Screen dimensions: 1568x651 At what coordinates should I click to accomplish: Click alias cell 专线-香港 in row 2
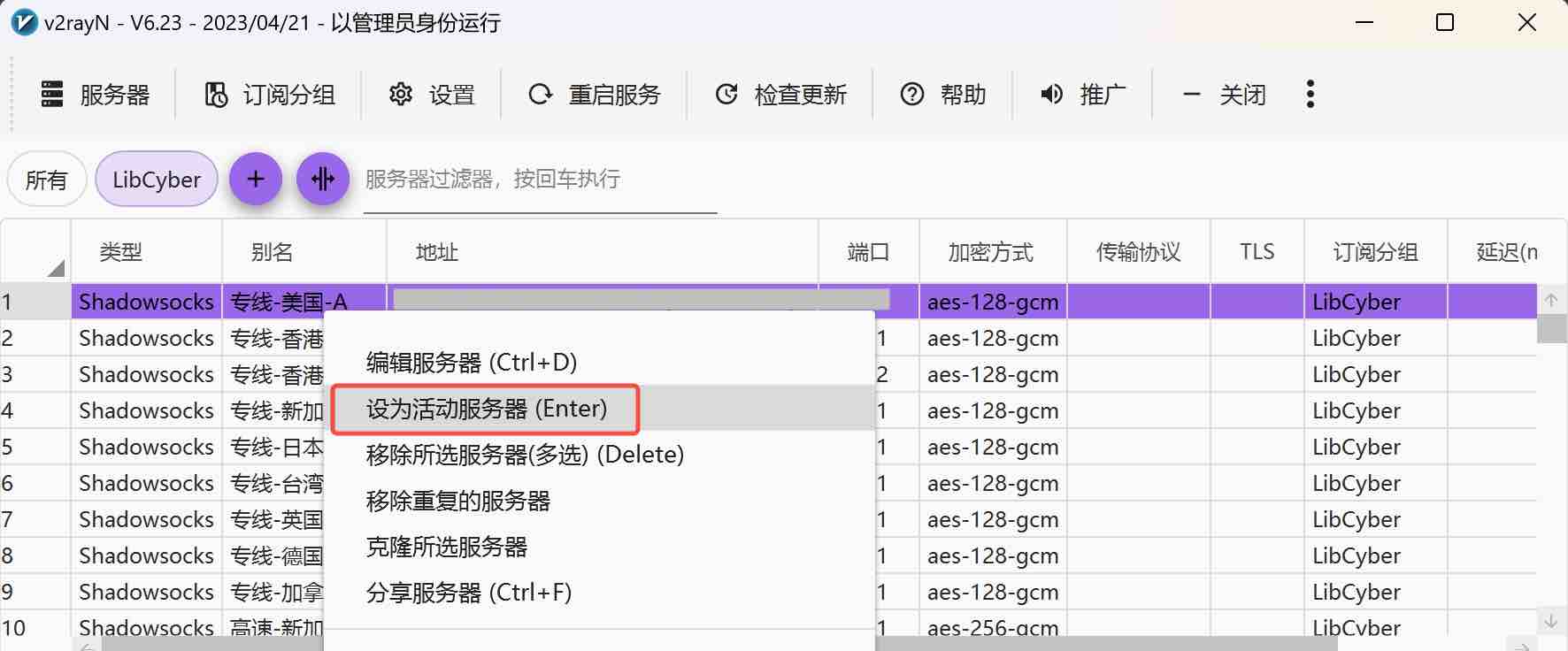(273, 338)
